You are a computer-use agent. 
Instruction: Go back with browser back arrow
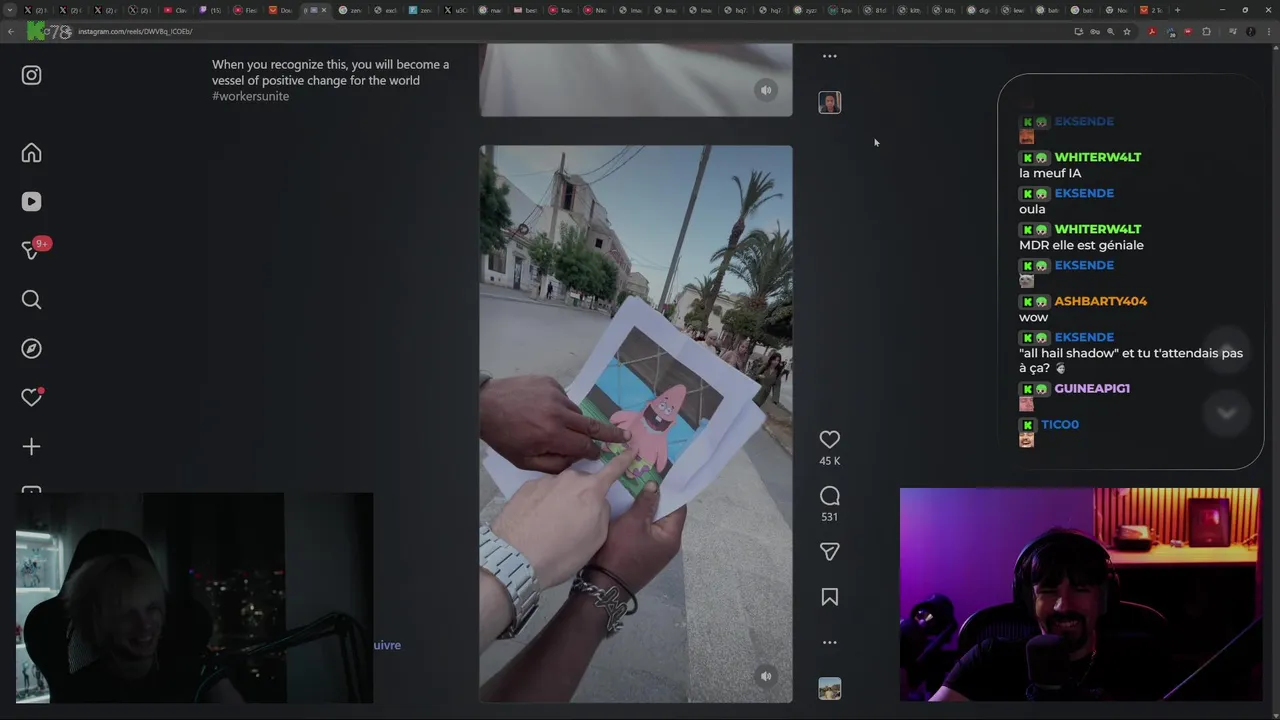(x=11, y=31)
